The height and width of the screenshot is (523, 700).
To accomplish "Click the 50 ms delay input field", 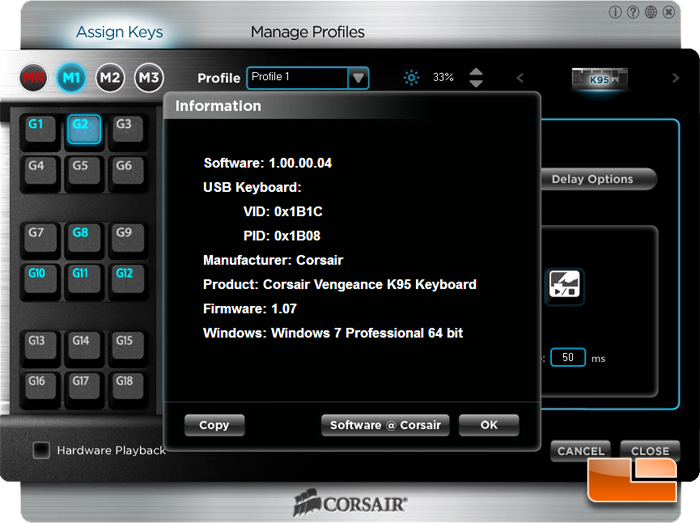I will point(568,357).
